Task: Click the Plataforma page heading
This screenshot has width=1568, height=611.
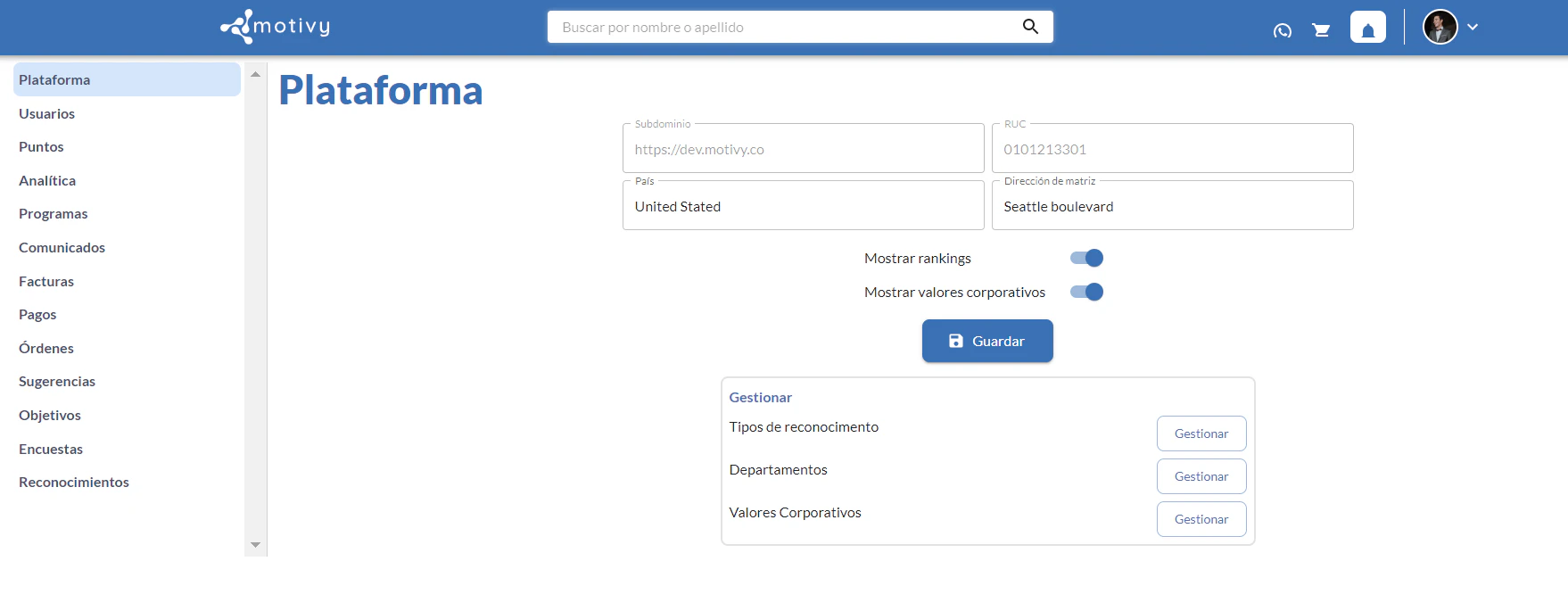Action: 381,90
